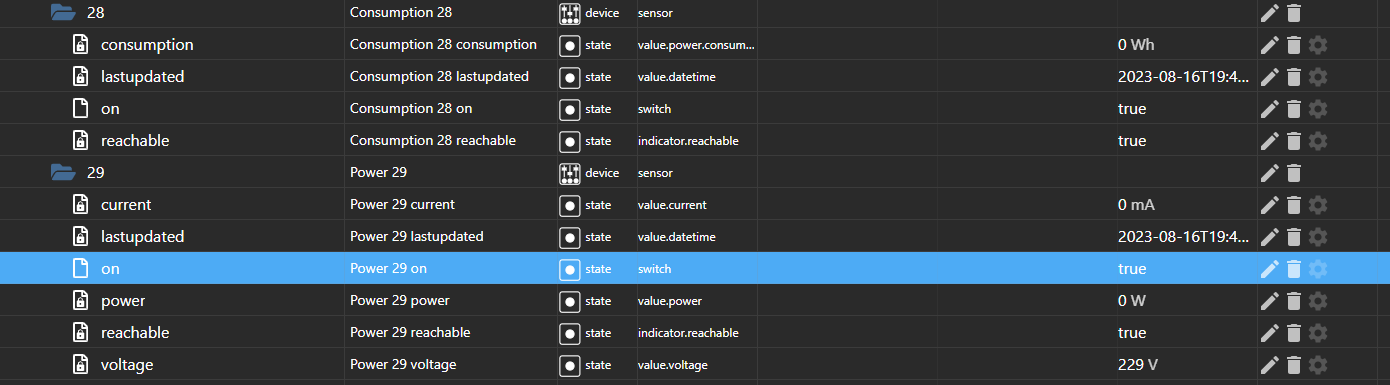
Task: Delete the highlighted Power 29 on state
Action: click(x=1294, y=269)
